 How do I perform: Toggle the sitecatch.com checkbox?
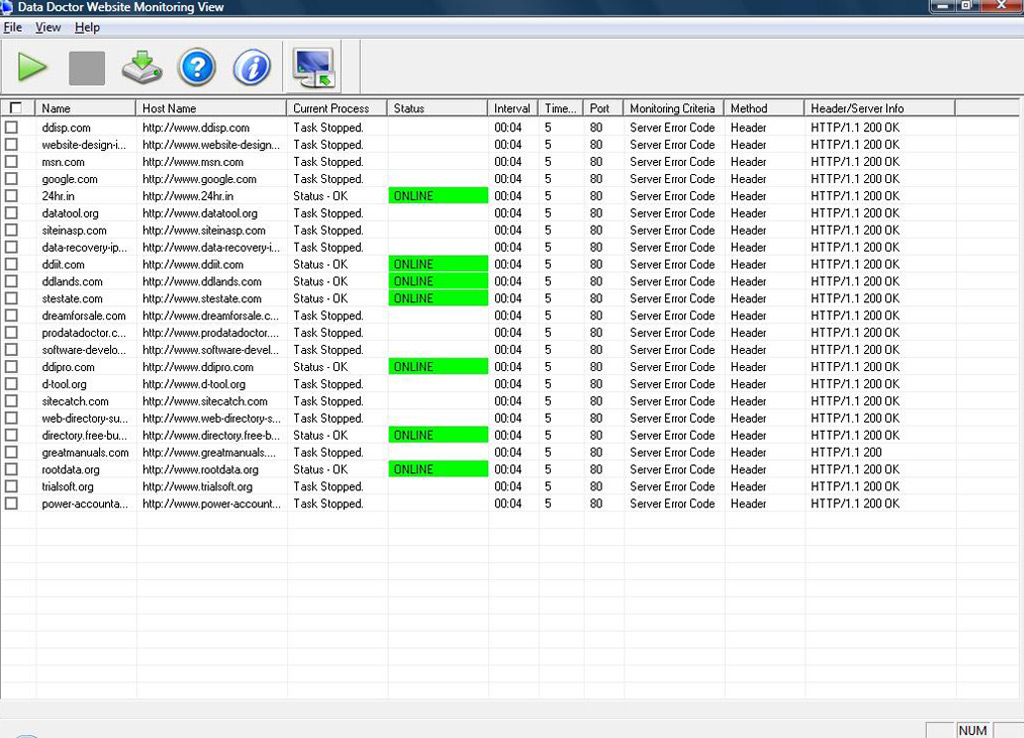[11, 401]
